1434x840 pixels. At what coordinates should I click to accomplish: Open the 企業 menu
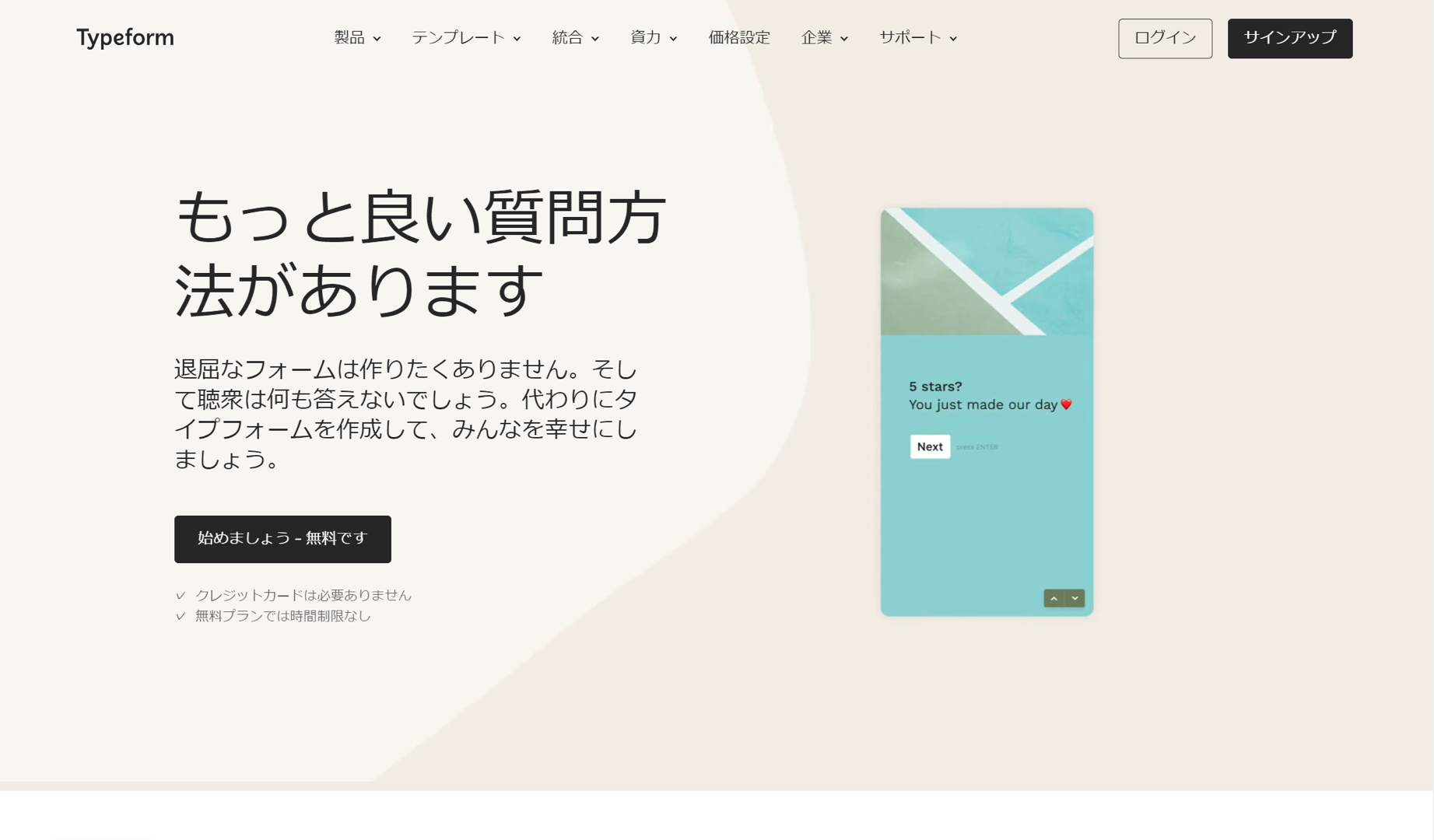825,37
